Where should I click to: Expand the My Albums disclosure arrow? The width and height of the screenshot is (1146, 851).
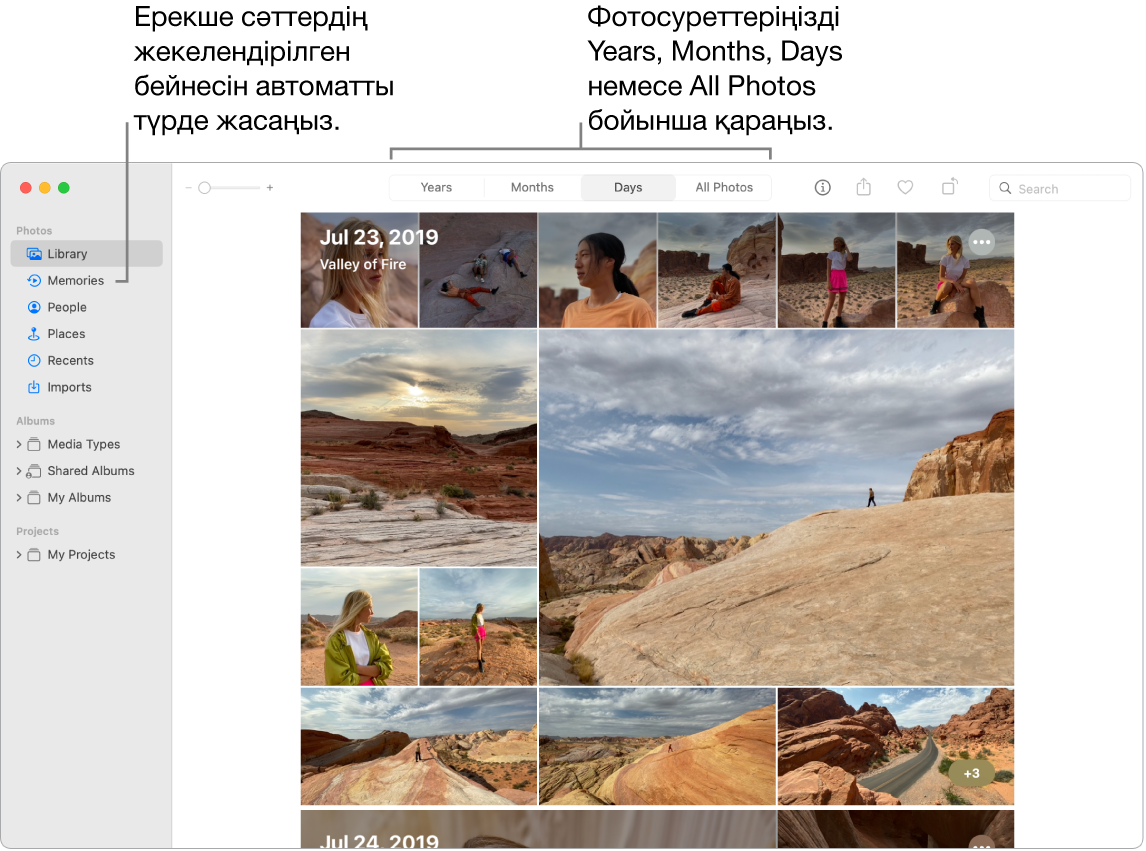click(19, 498)
